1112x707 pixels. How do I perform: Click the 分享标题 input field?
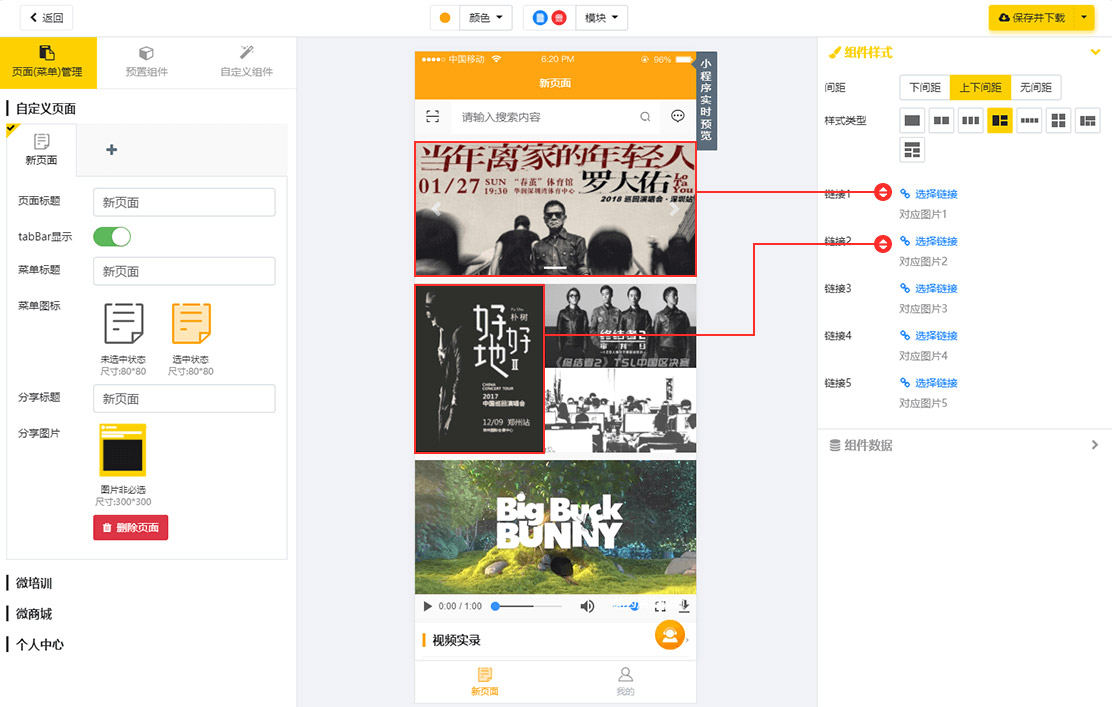pos(184,399)
